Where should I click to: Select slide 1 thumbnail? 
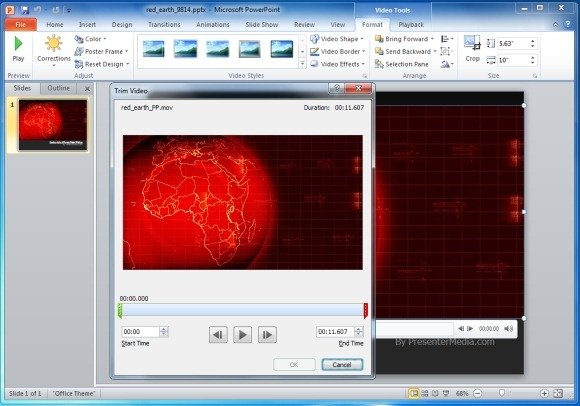coord(53,125)
